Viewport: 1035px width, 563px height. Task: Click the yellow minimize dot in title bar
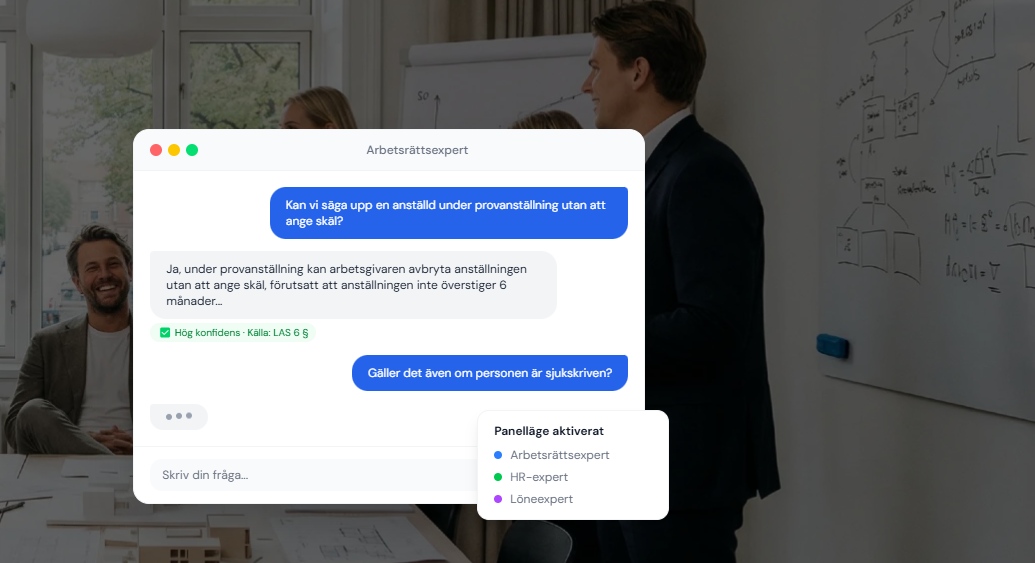[x=174, y=150]
